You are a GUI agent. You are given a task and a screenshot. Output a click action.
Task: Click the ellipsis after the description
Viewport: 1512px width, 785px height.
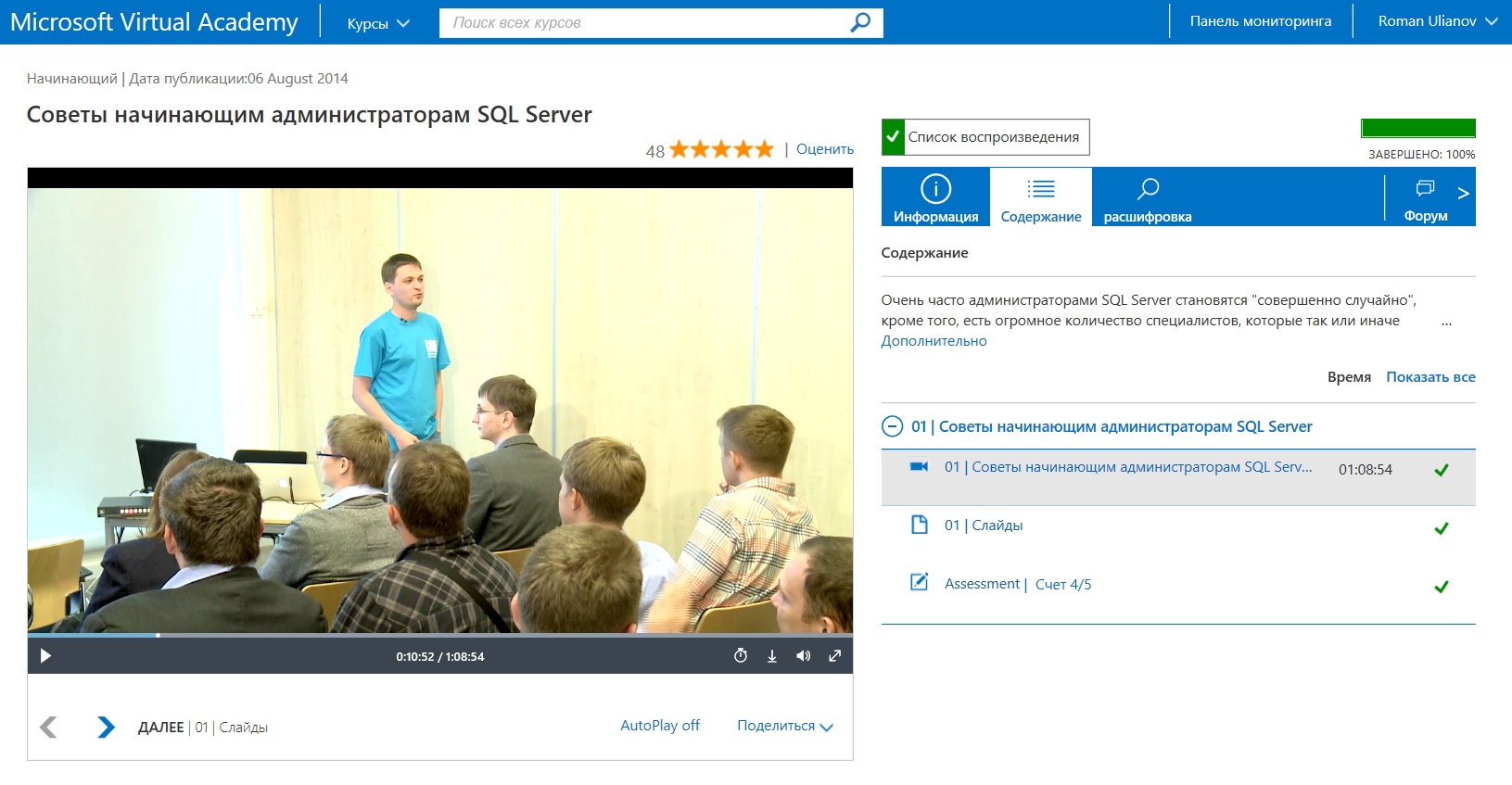(x=1446, y=323)
